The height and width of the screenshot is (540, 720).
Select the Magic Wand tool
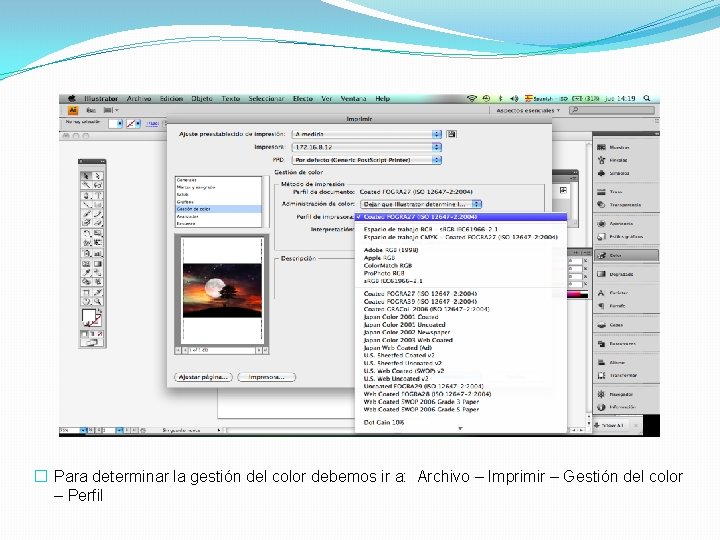pyautogui.click(x=86, y=185)
